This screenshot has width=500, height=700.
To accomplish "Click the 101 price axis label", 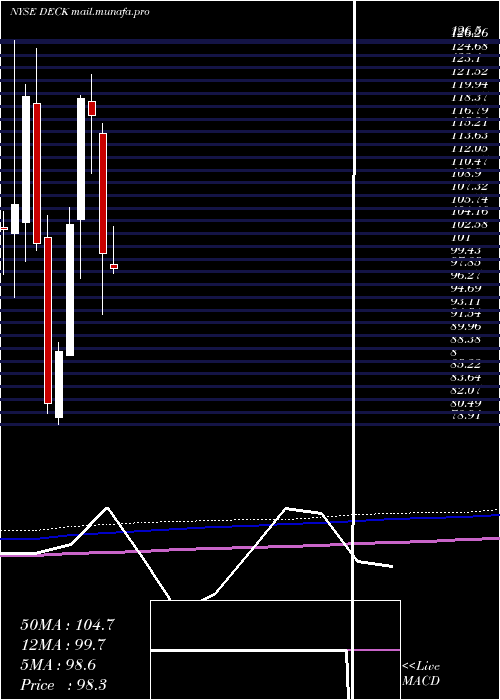I will pyautogui.click(x=461, y=238).
